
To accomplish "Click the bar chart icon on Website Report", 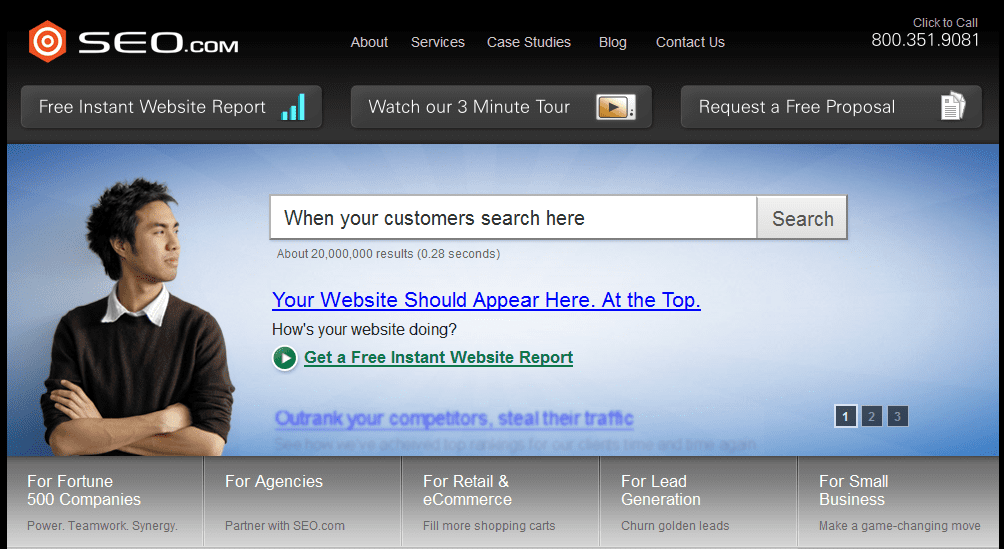I will (293, 107).
